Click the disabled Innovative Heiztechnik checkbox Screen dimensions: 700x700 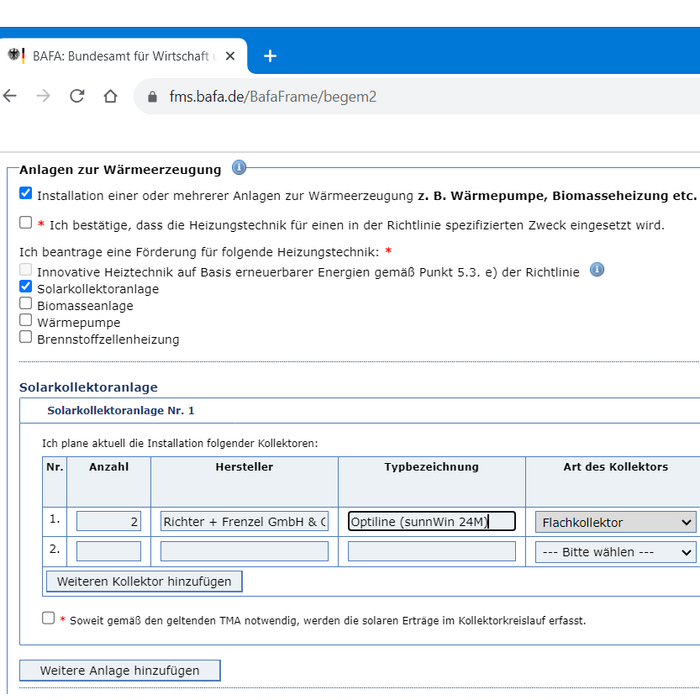[26, 269]
